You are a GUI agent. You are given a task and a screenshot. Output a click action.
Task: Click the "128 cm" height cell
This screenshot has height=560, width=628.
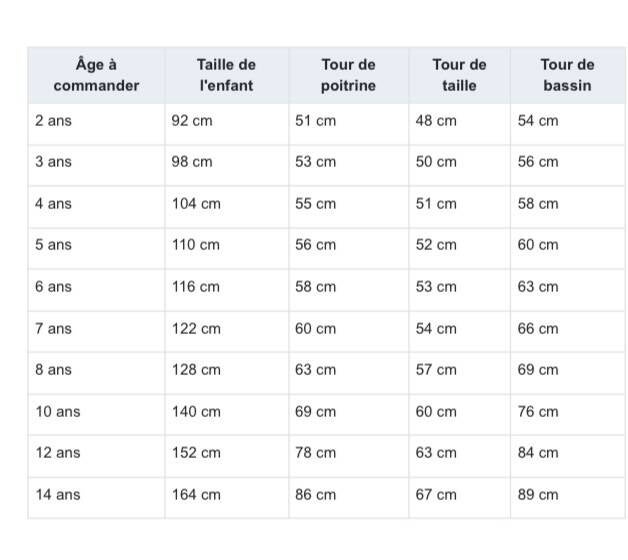(196, 370)
